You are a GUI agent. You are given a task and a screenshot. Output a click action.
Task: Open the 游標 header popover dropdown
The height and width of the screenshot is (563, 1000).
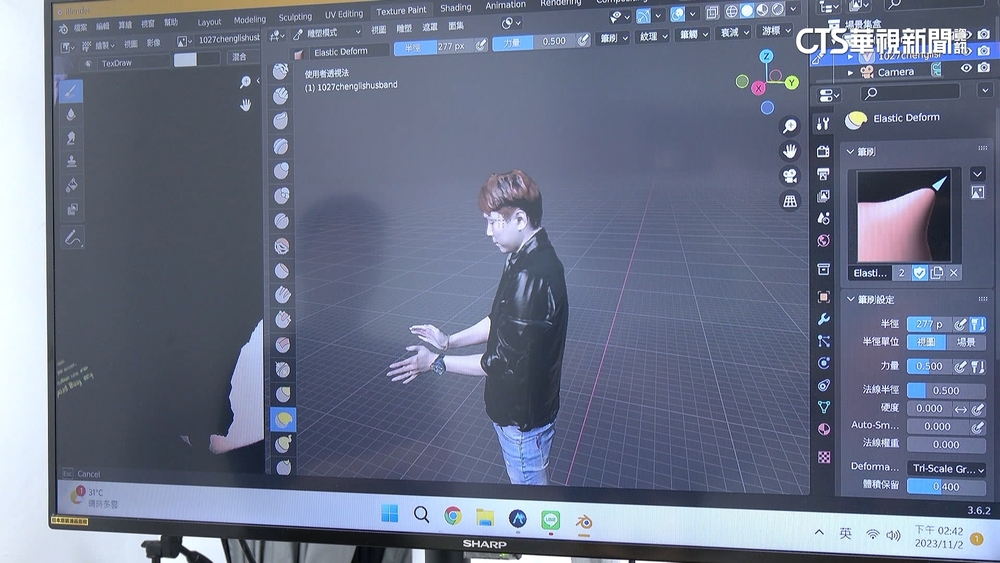(x=775, y=31)
